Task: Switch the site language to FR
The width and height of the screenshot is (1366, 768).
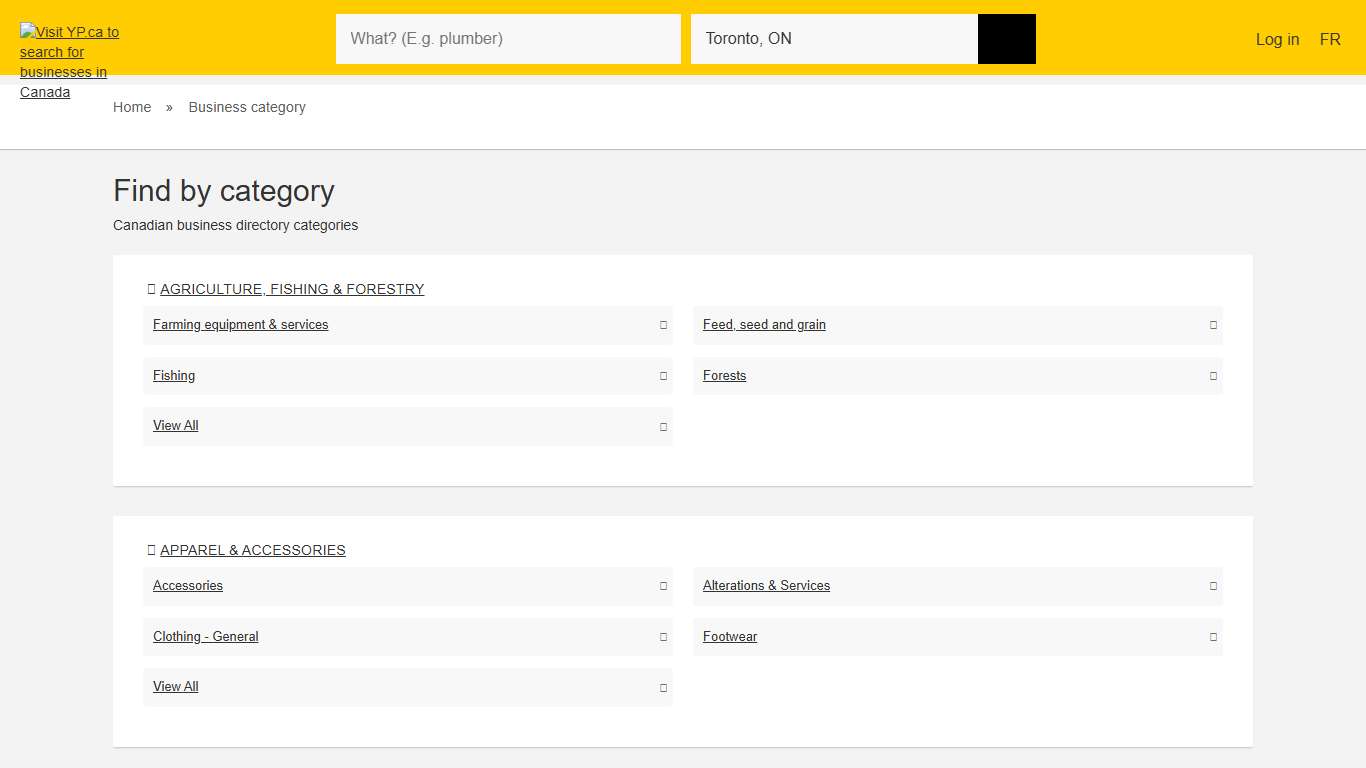Action: coord(1330,39)
